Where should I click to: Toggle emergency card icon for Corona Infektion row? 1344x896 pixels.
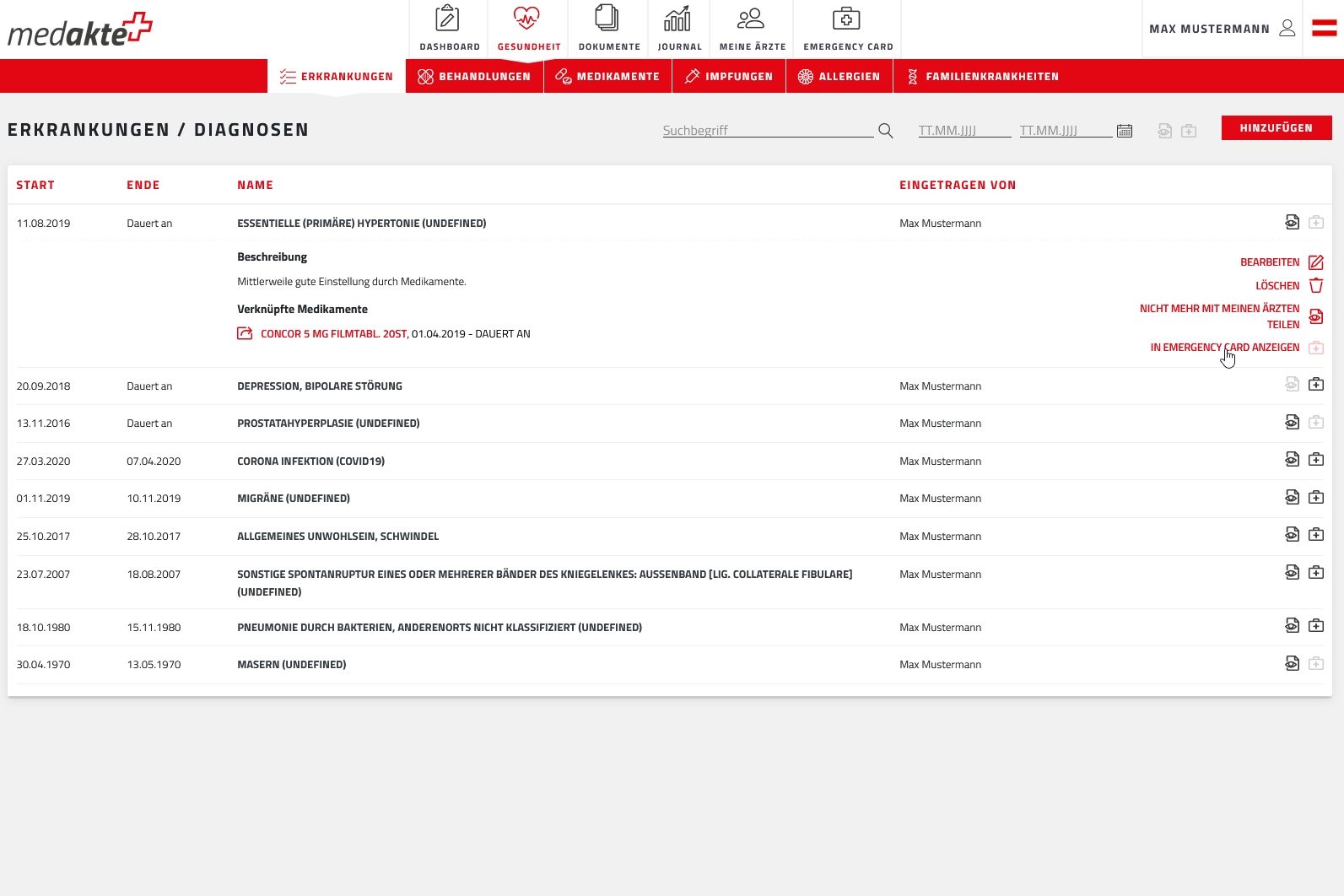click(1316, 460)
